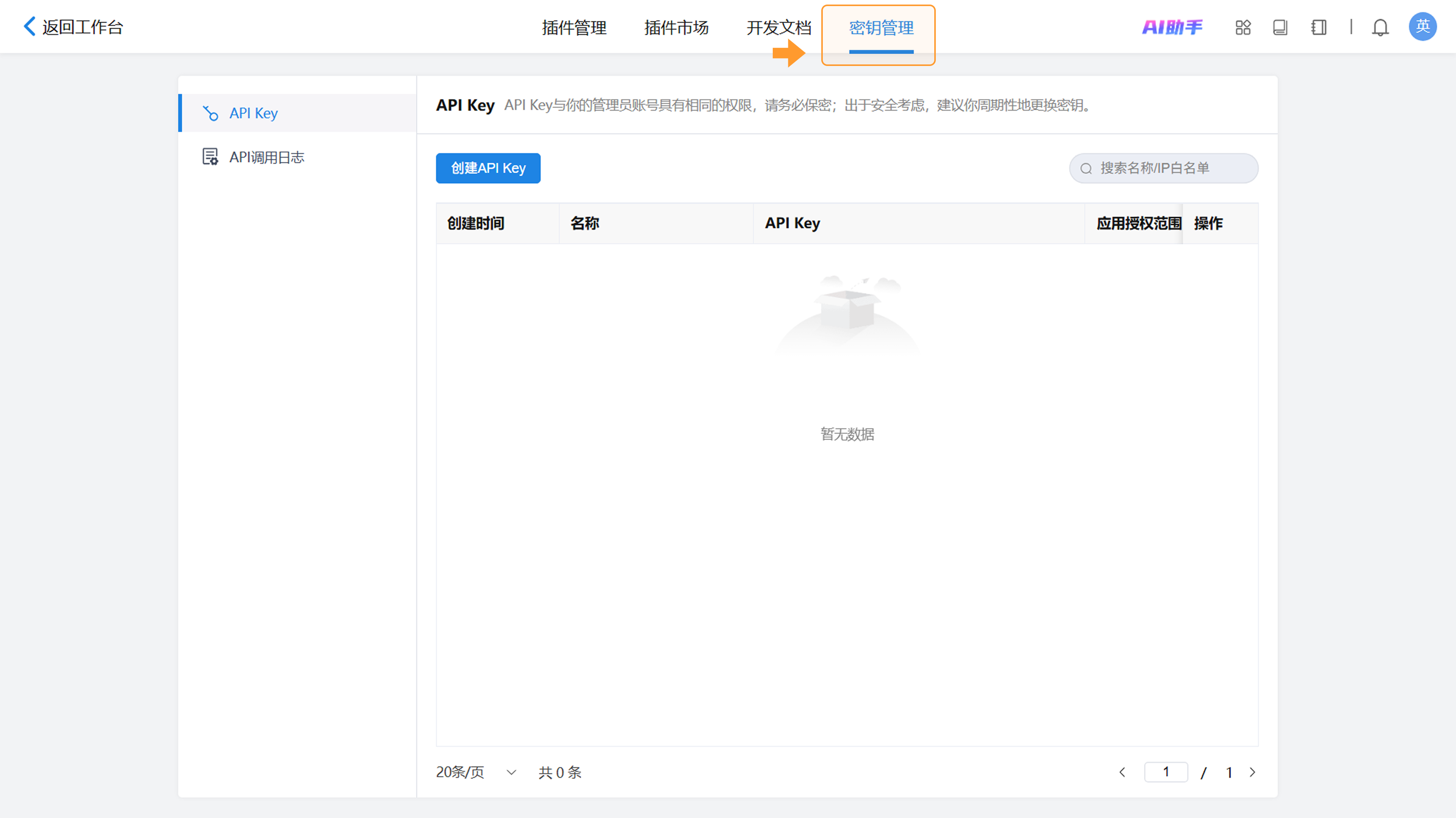Image resolution: width=1456 pixels, height=818 pixels.
Task: Go to next page arrow
Action: [1252, 772]
